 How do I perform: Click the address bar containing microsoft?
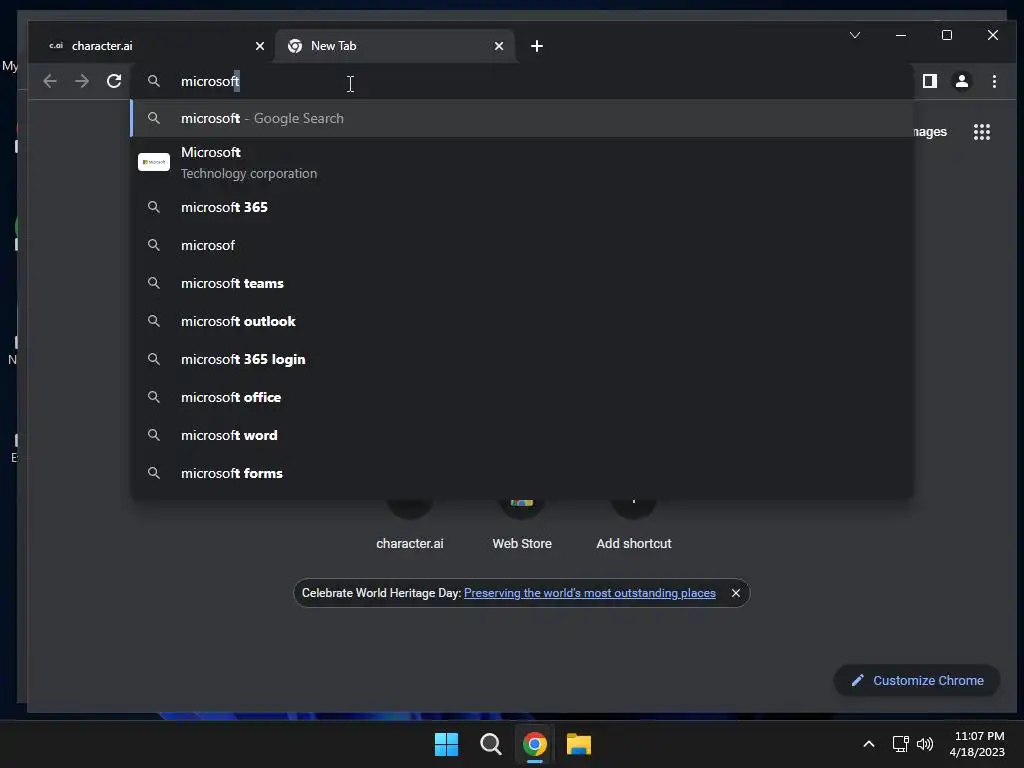coord(522,81)
